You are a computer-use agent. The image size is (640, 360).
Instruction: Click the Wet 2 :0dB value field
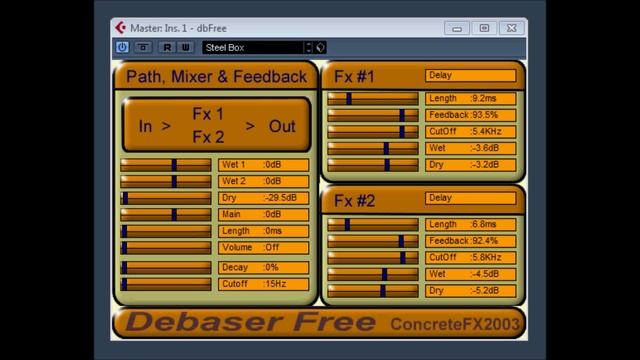click(x=263, y=181)
